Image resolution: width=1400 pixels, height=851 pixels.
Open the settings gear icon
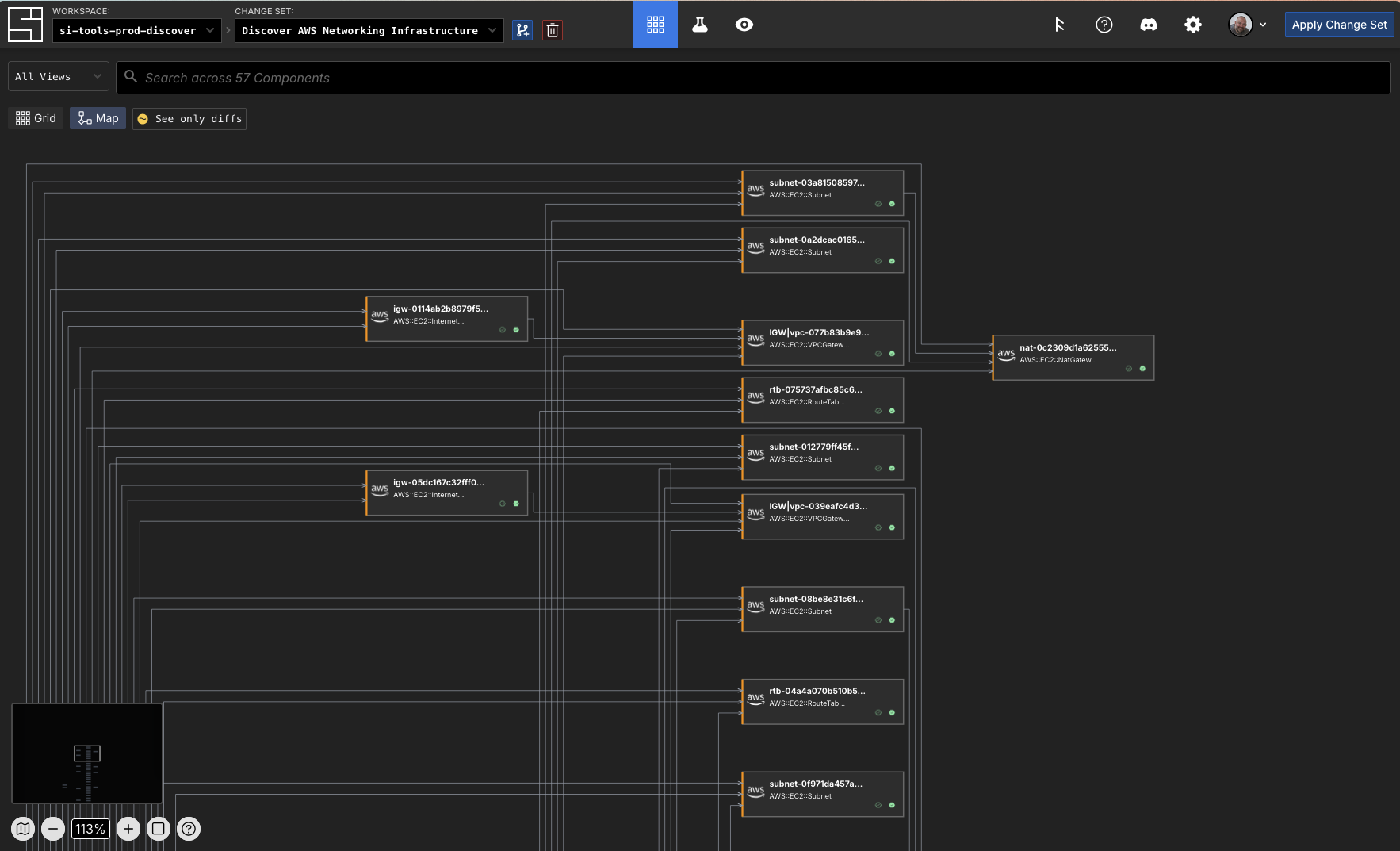(1192, 25)
